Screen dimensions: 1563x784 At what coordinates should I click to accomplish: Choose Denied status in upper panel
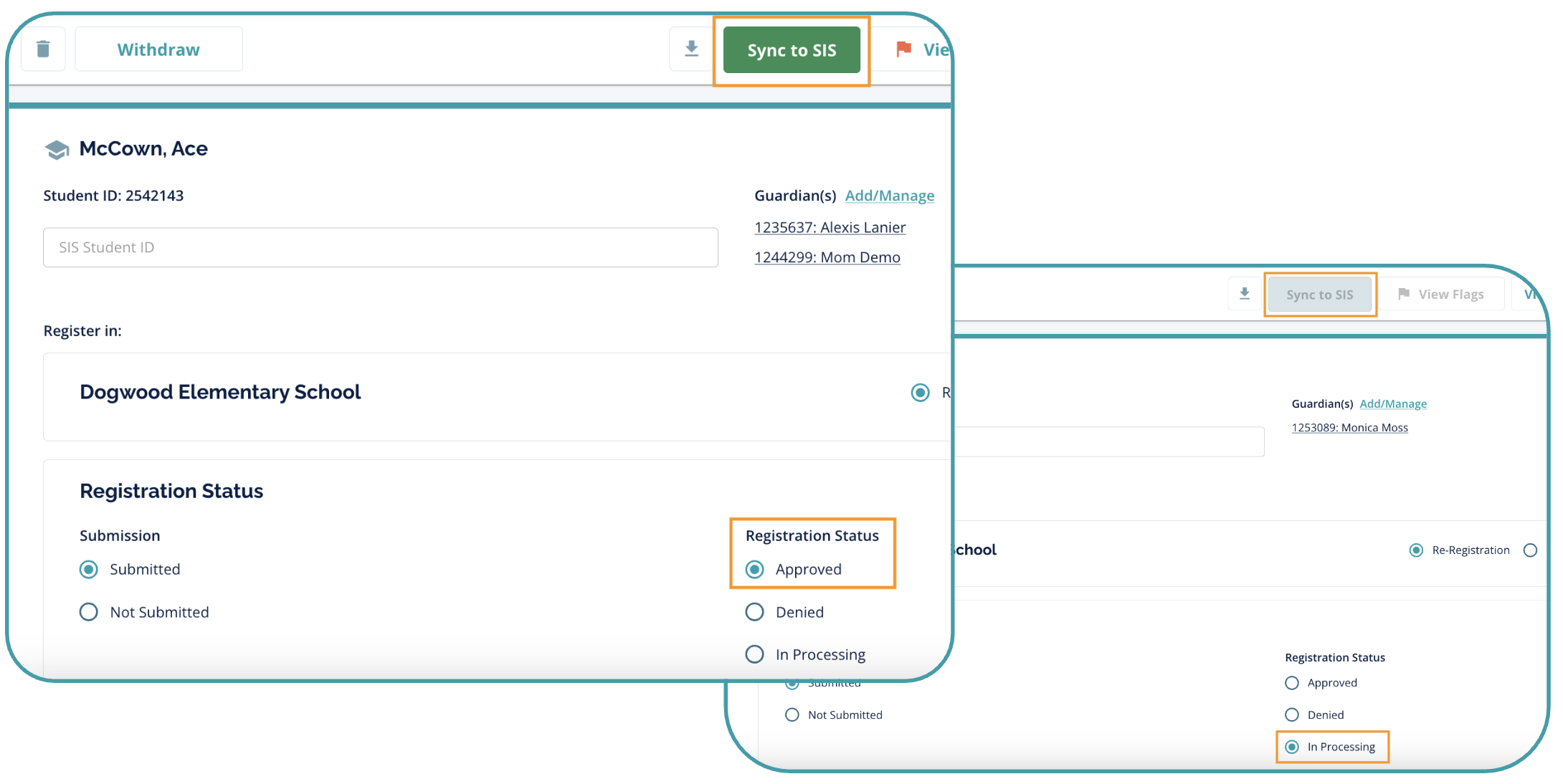(755, 612)
